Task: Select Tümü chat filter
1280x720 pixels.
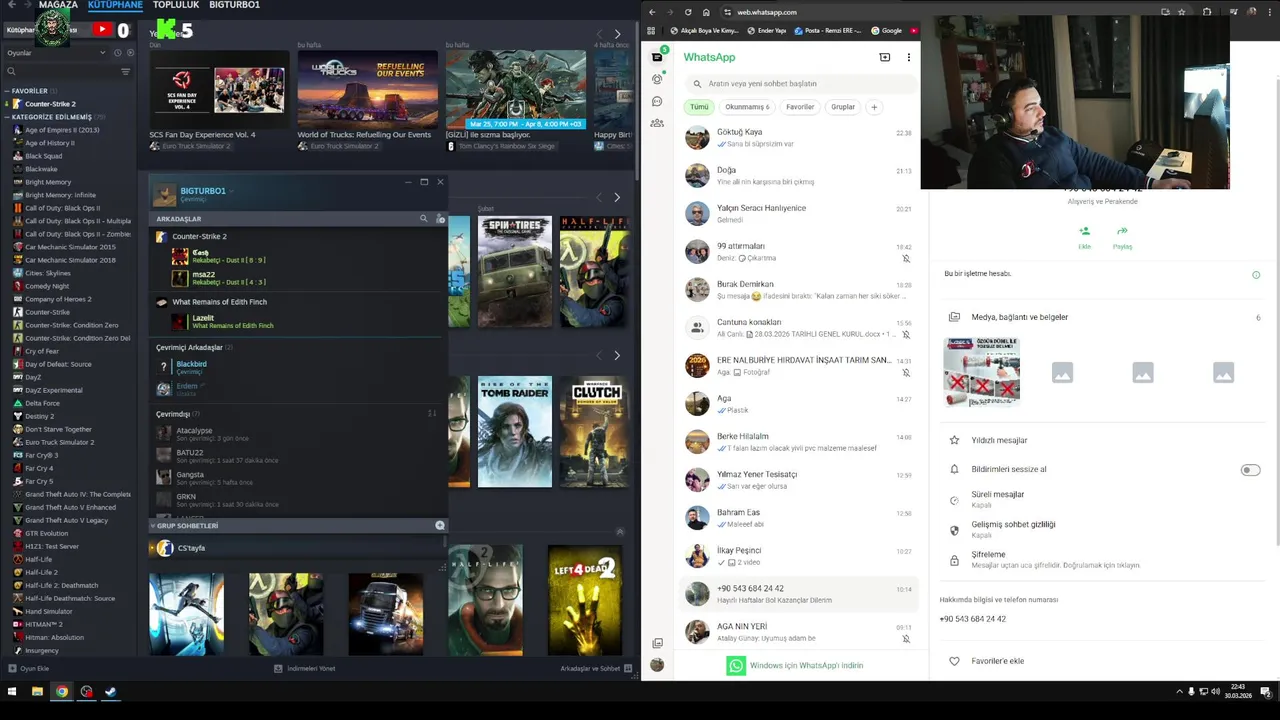Action: coord(699,107)
